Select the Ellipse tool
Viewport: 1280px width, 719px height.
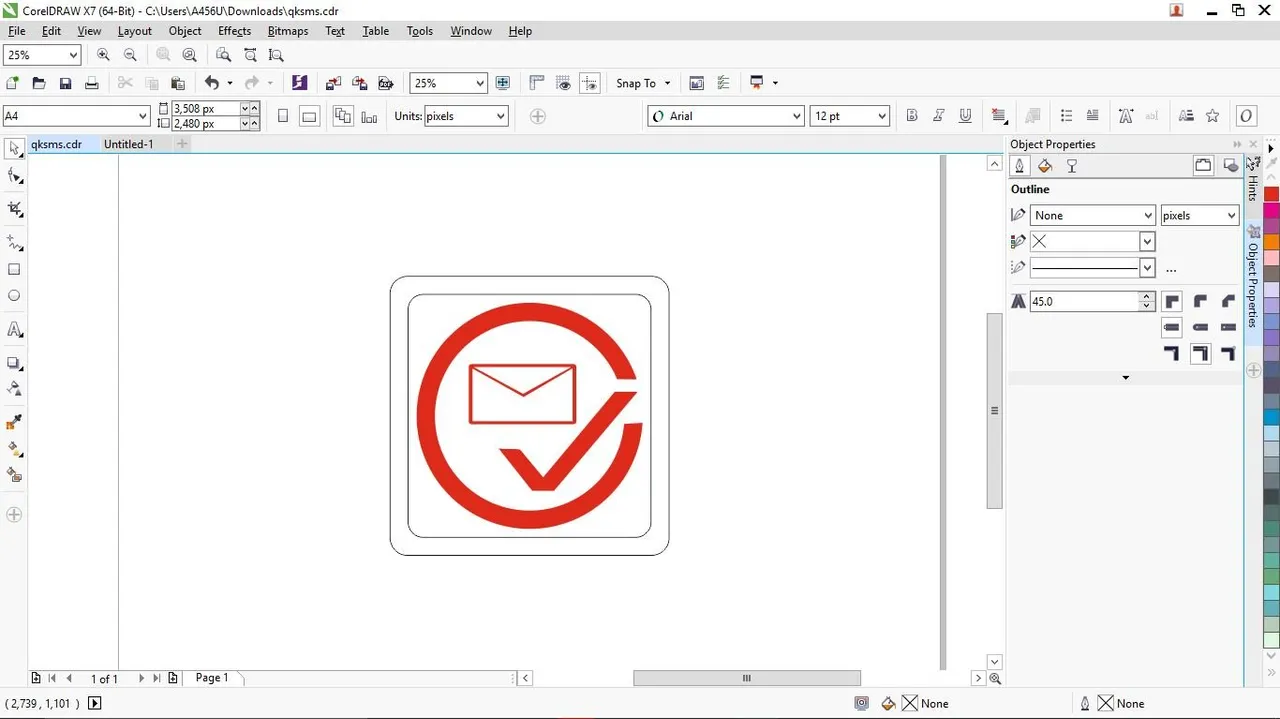pos(14,296)
